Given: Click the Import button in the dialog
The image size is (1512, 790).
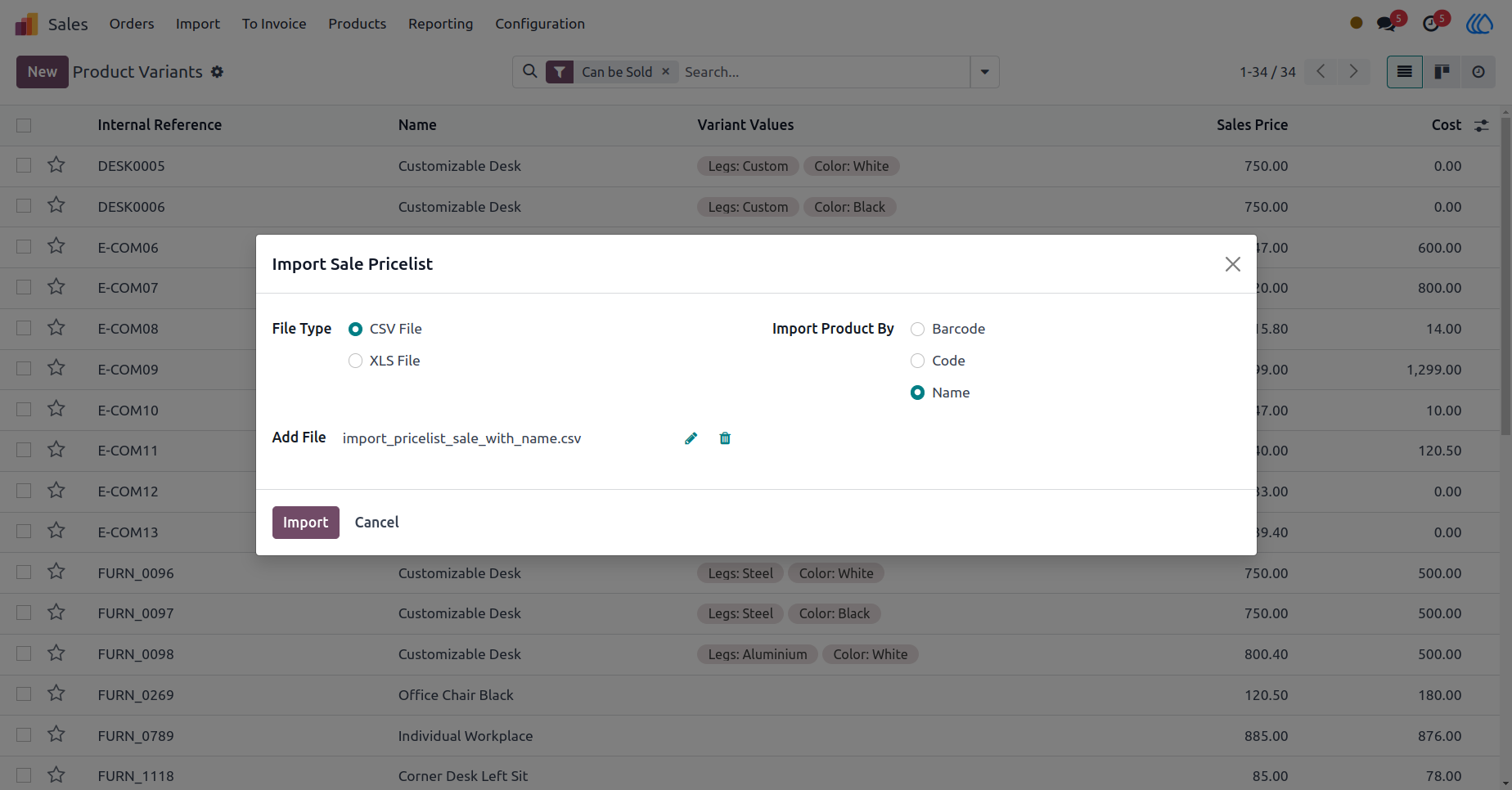Looking at the screenshot, I should [305, 523].
